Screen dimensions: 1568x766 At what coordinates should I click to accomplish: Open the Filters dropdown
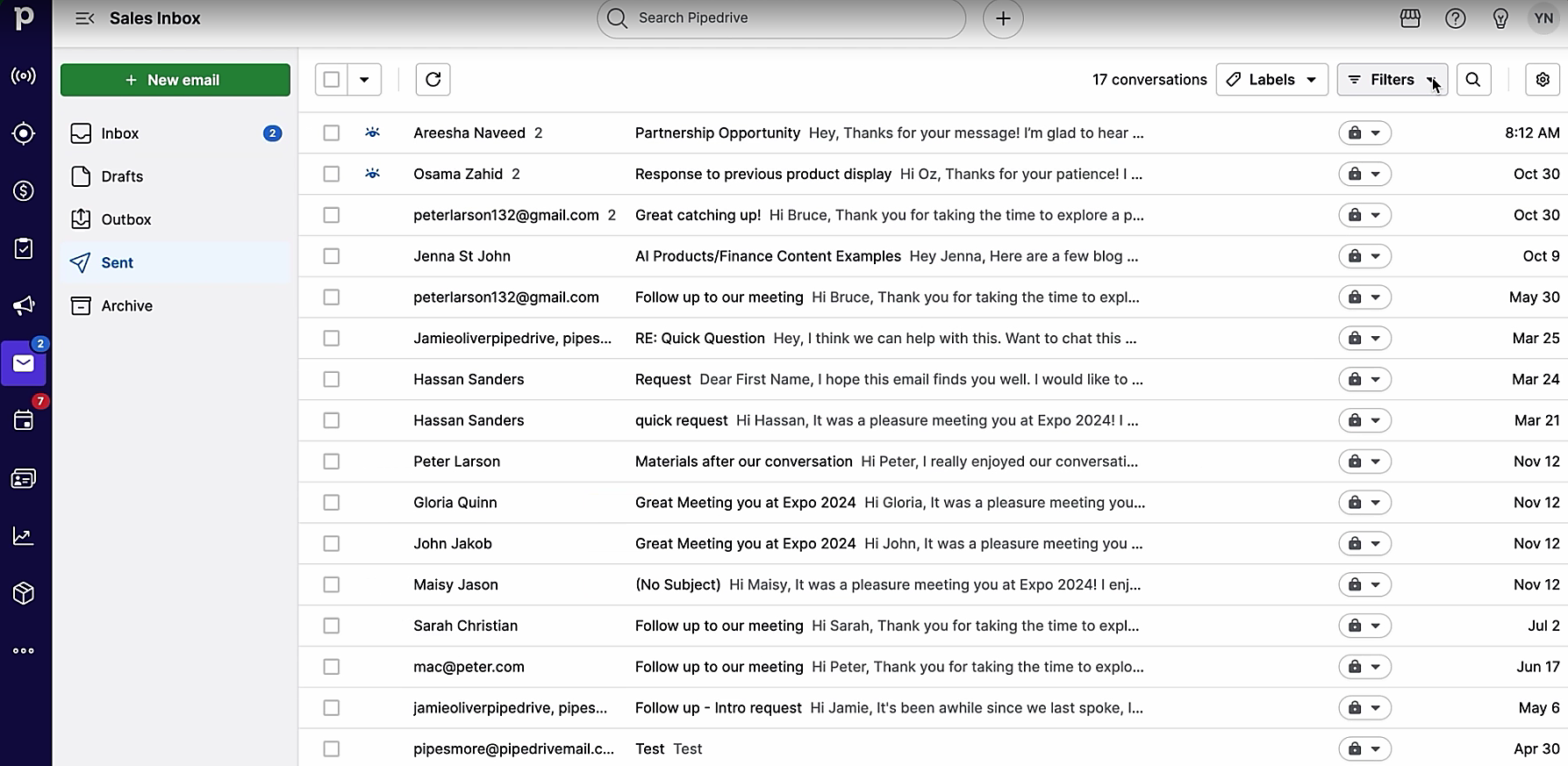click(1392, 80)
